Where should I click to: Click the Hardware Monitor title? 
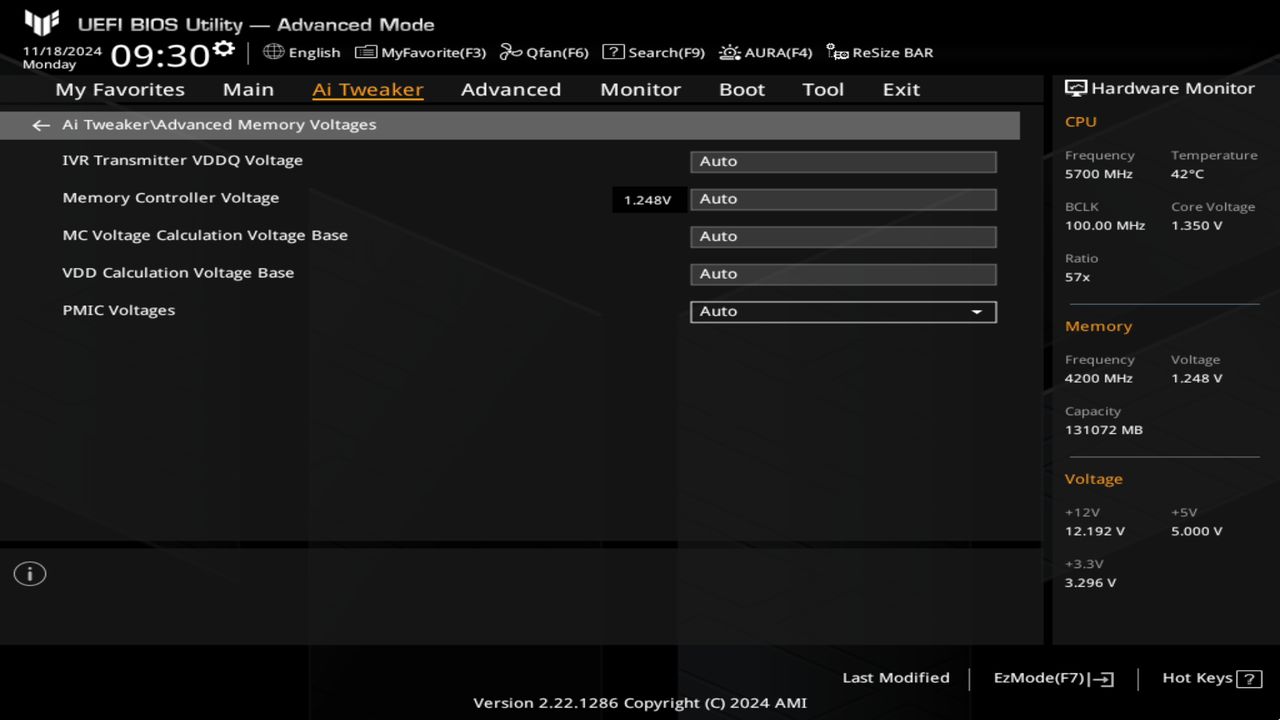pos(1173,88)
